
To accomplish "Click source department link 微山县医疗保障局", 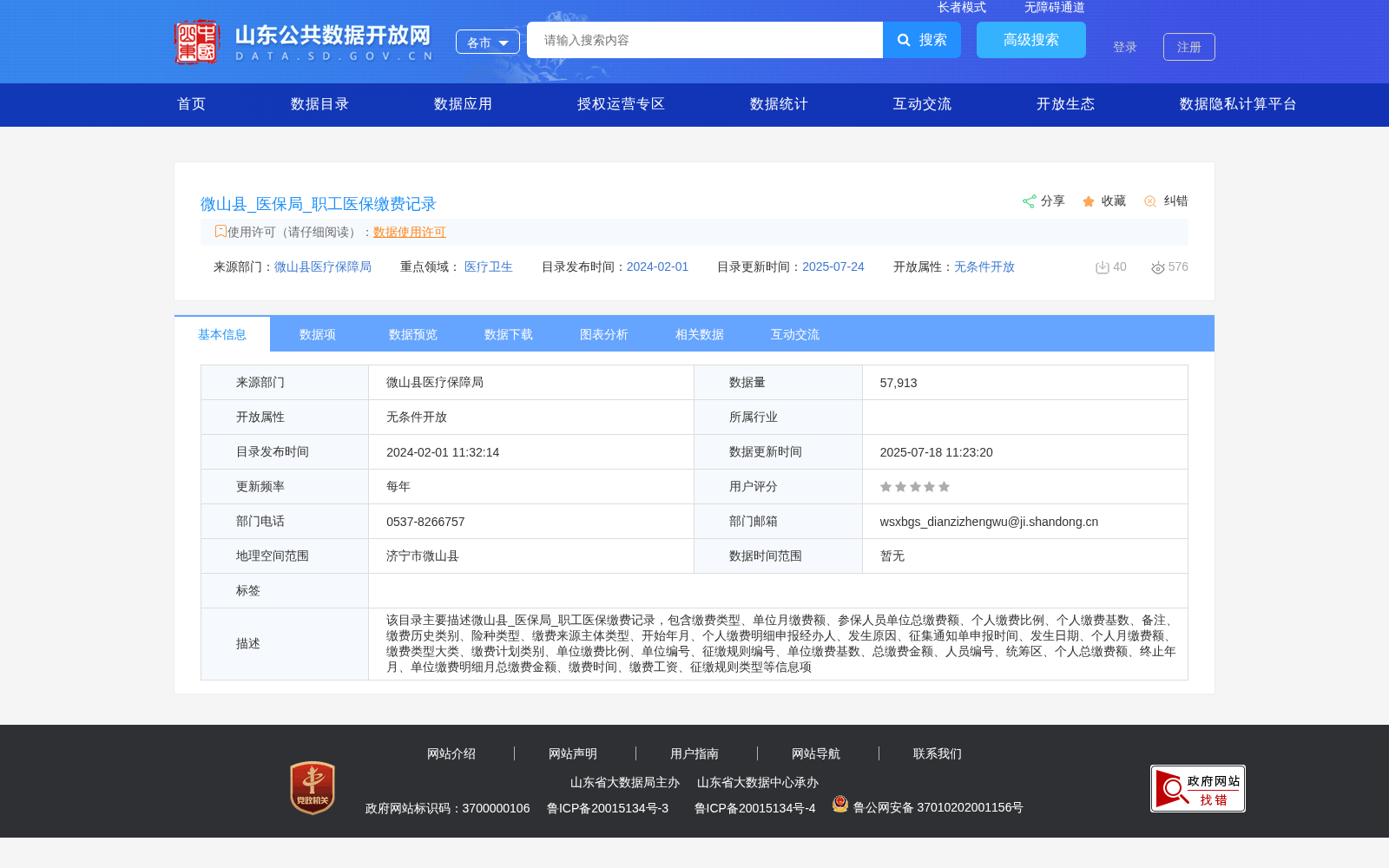I will tap(323, 266).
